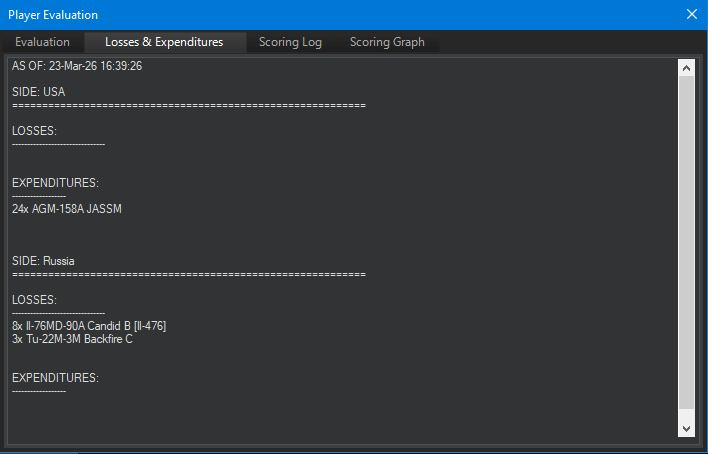Open the Scoring Log tab
Viewport: 708px width, 454px height.
(x=288, y=42)
